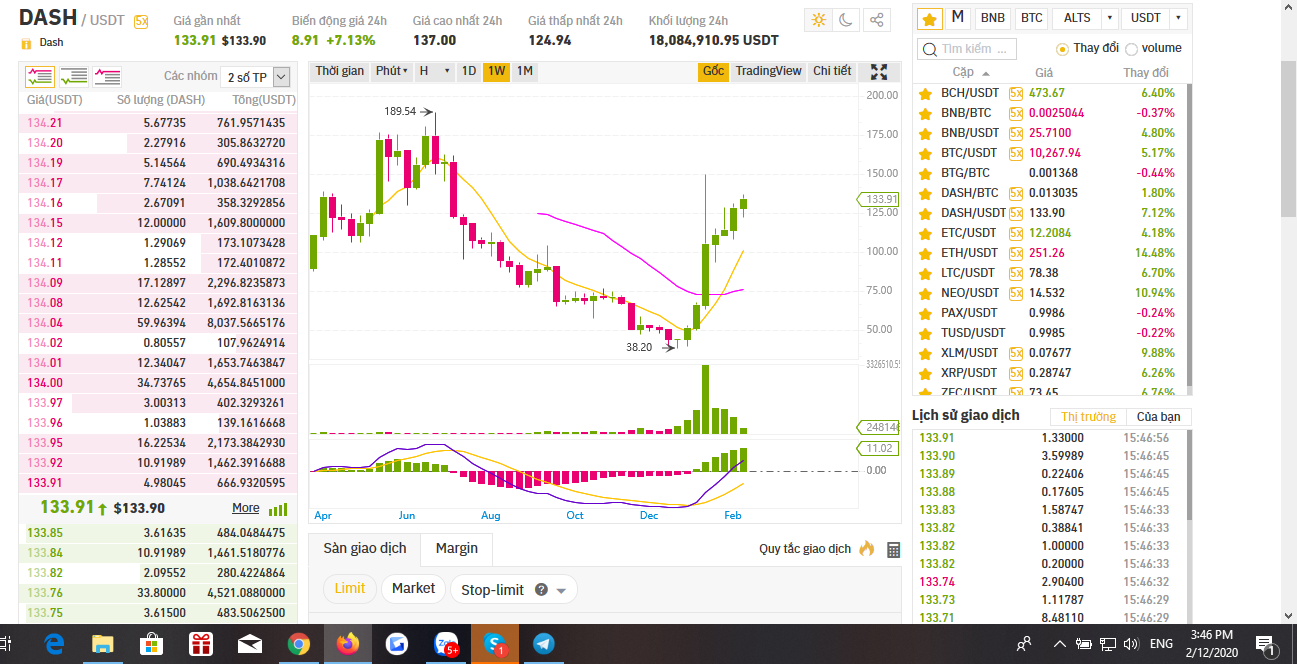Click the search magnifier icon

929,49
